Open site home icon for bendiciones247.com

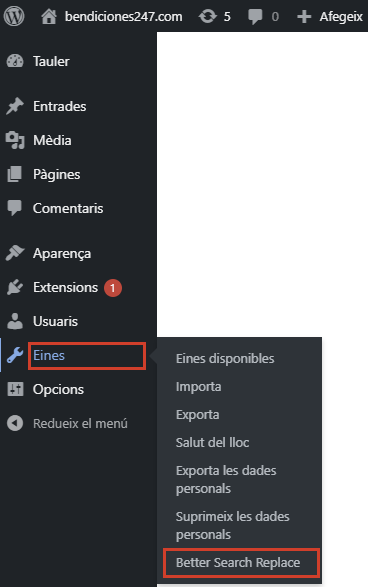pos(49,16)
